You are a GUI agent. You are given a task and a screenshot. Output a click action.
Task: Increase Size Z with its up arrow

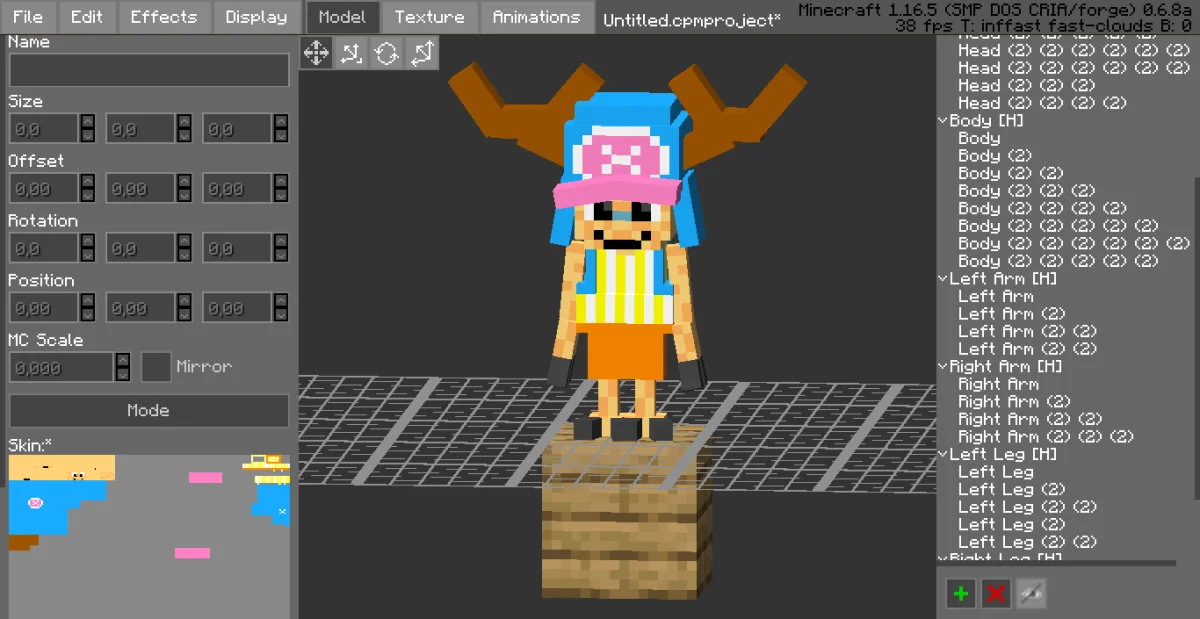[282, 122]
